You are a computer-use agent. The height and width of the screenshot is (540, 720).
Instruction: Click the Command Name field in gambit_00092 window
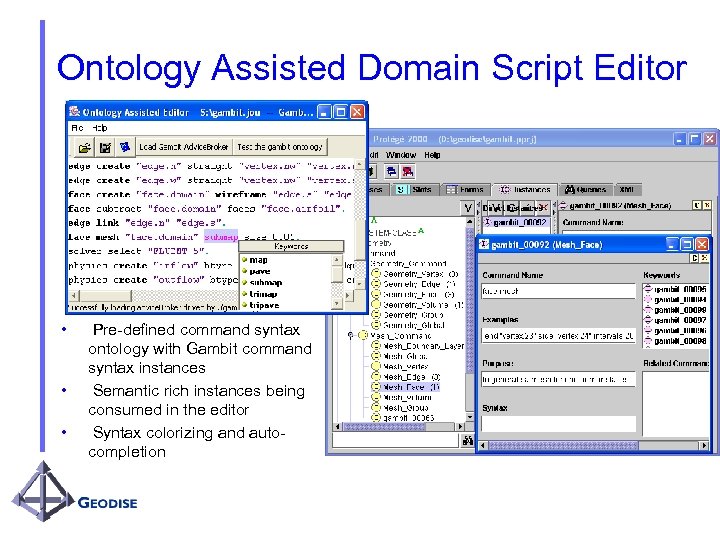pyautogui.click(x=558, y=291)
